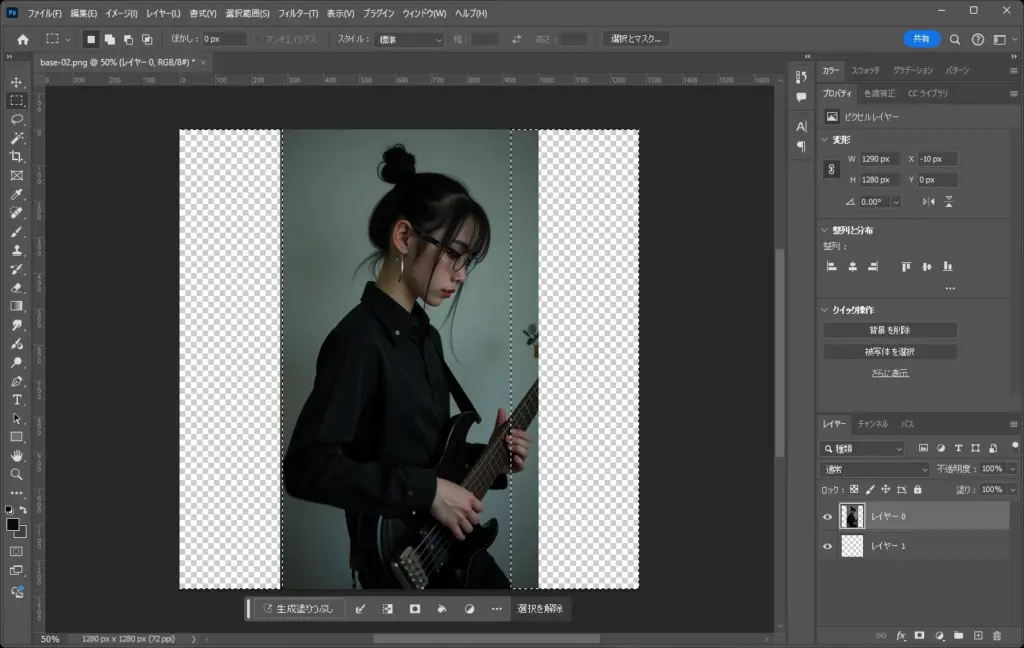Select the Lasso tool
This screenshot has height=648, width=1024.
[x=17, y=120]
